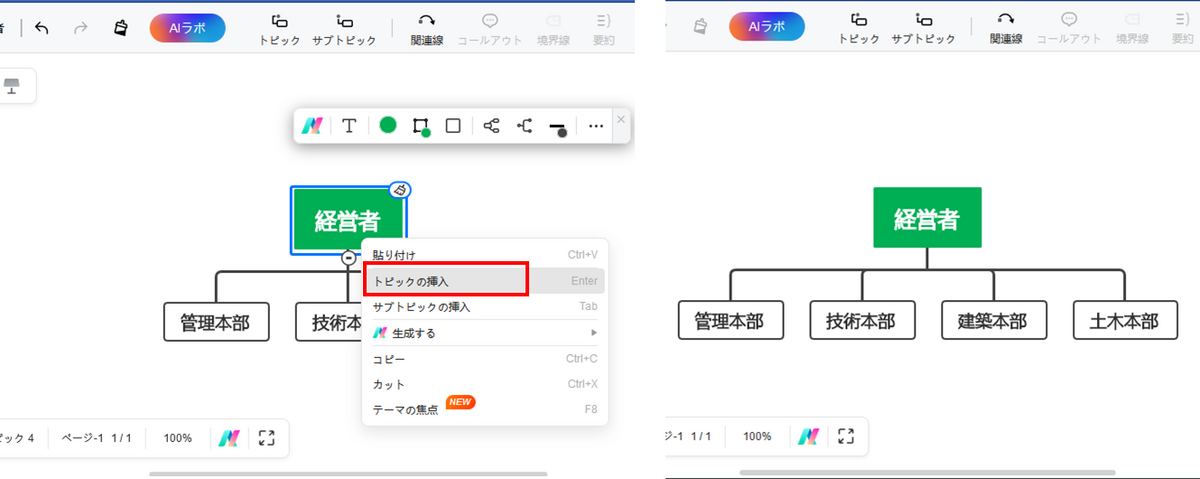
Task: Choose カット from the context menu
Action: point(485,384)
